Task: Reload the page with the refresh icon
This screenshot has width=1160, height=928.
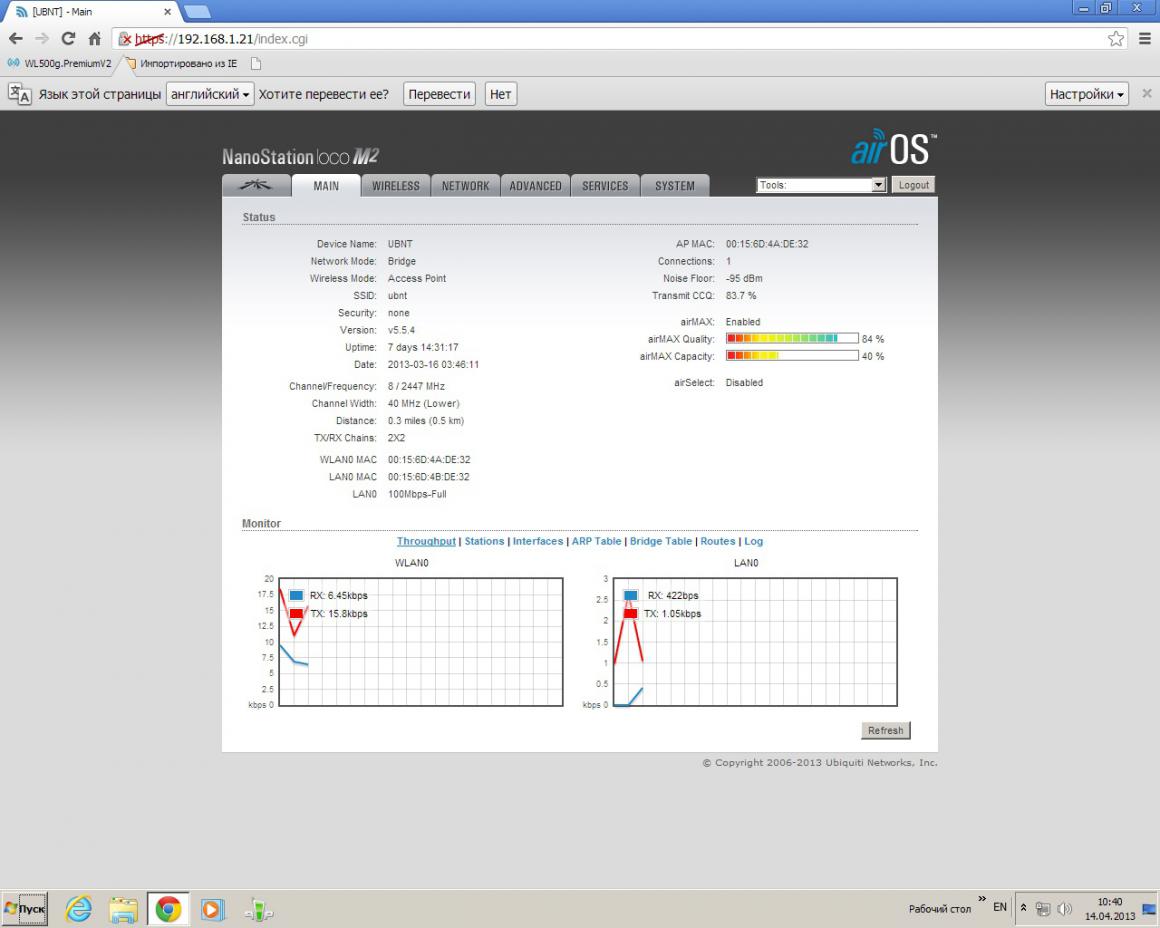Action: [68, 38]
